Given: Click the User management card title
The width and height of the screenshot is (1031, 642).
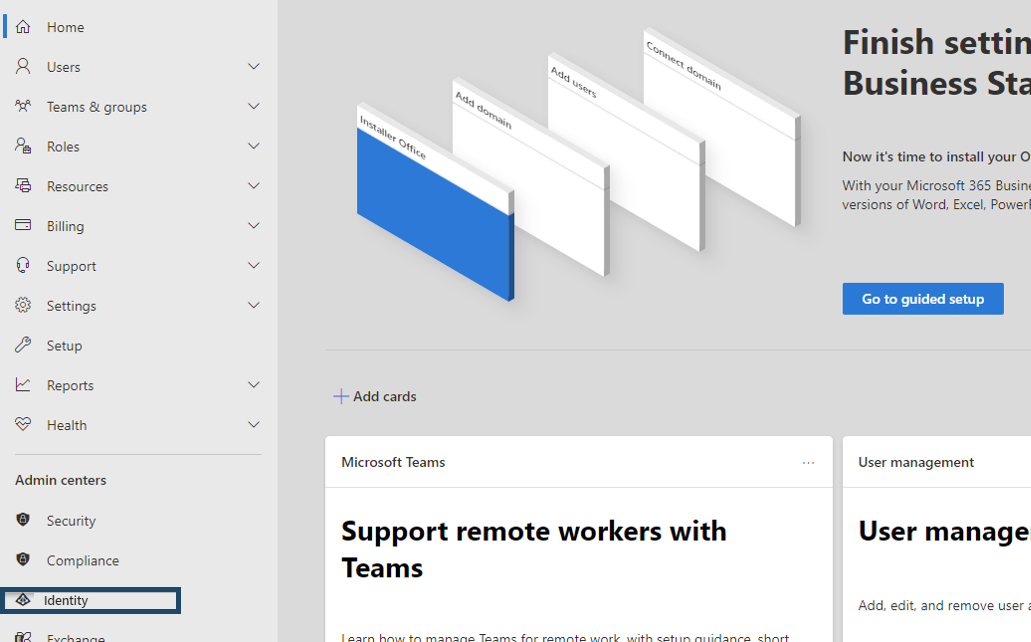Looking at the screenshot, I should (x=916, y=462).
